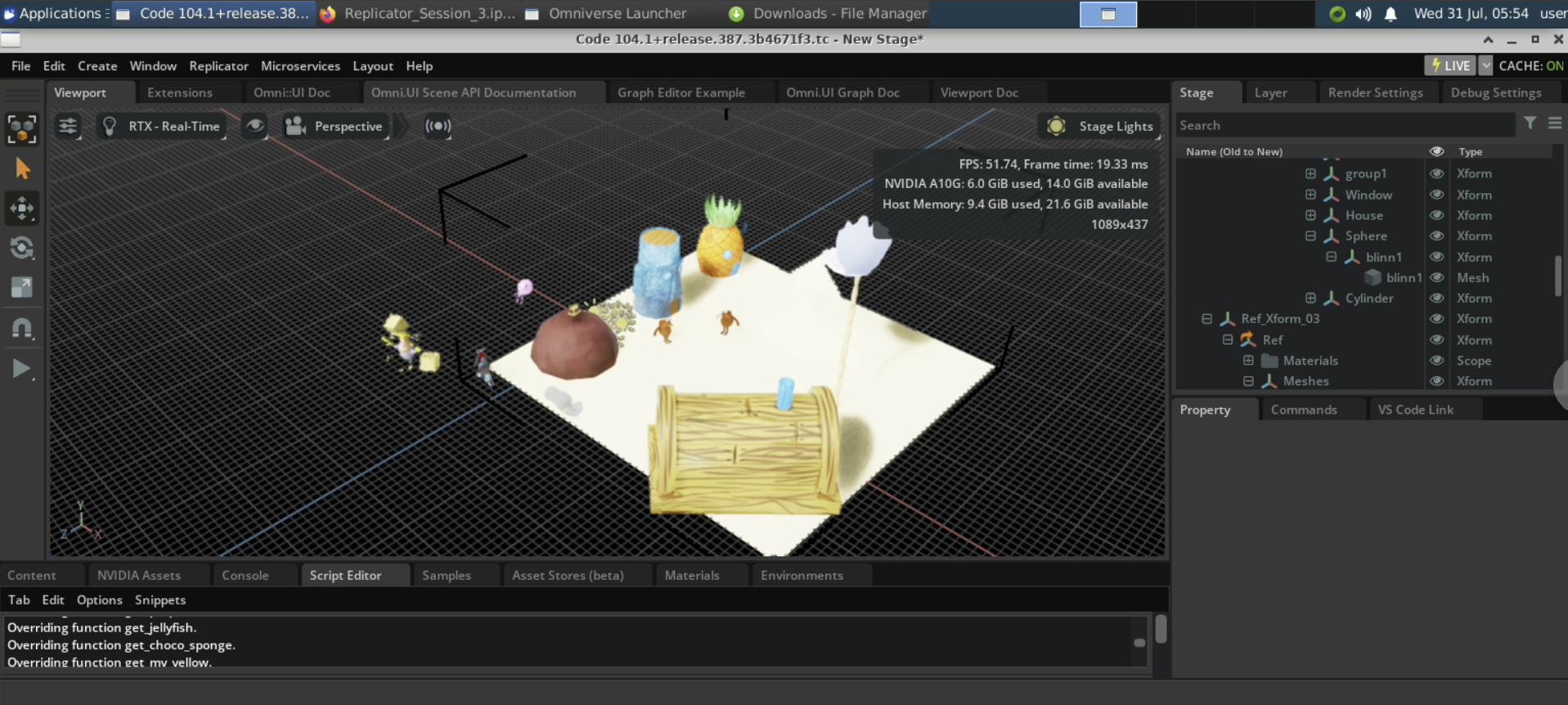Hide the Sphere prim
This screenshot has width=1568, height=705.
point(1436,236)
